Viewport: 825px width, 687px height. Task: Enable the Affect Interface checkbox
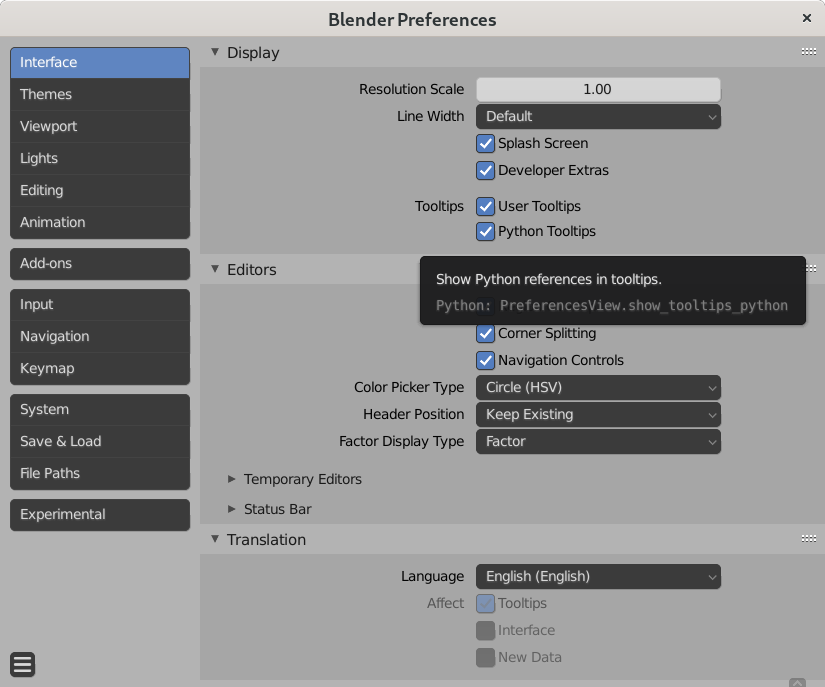pyautogui.click(x=485, y=630)
